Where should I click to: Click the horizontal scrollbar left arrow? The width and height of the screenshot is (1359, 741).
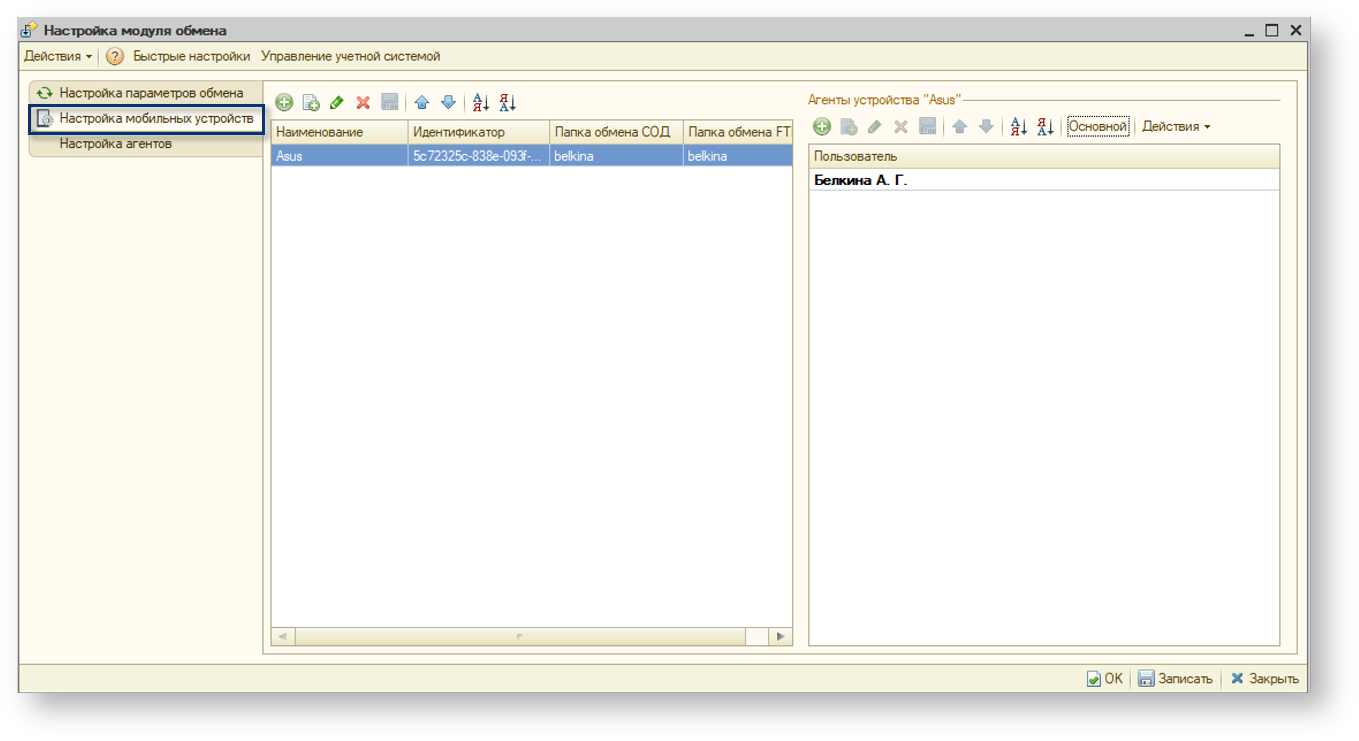point(283,637)
